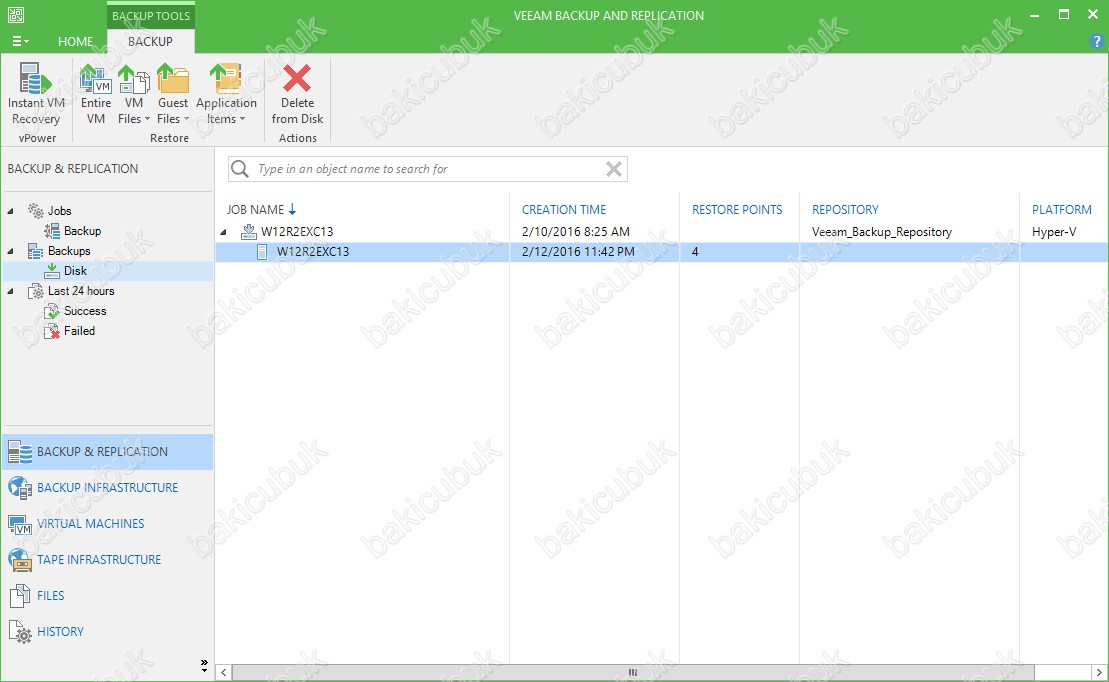This screenshot has height=682, width=1109.
Task: Select the Jobs tree node
Action: (59, 211)
